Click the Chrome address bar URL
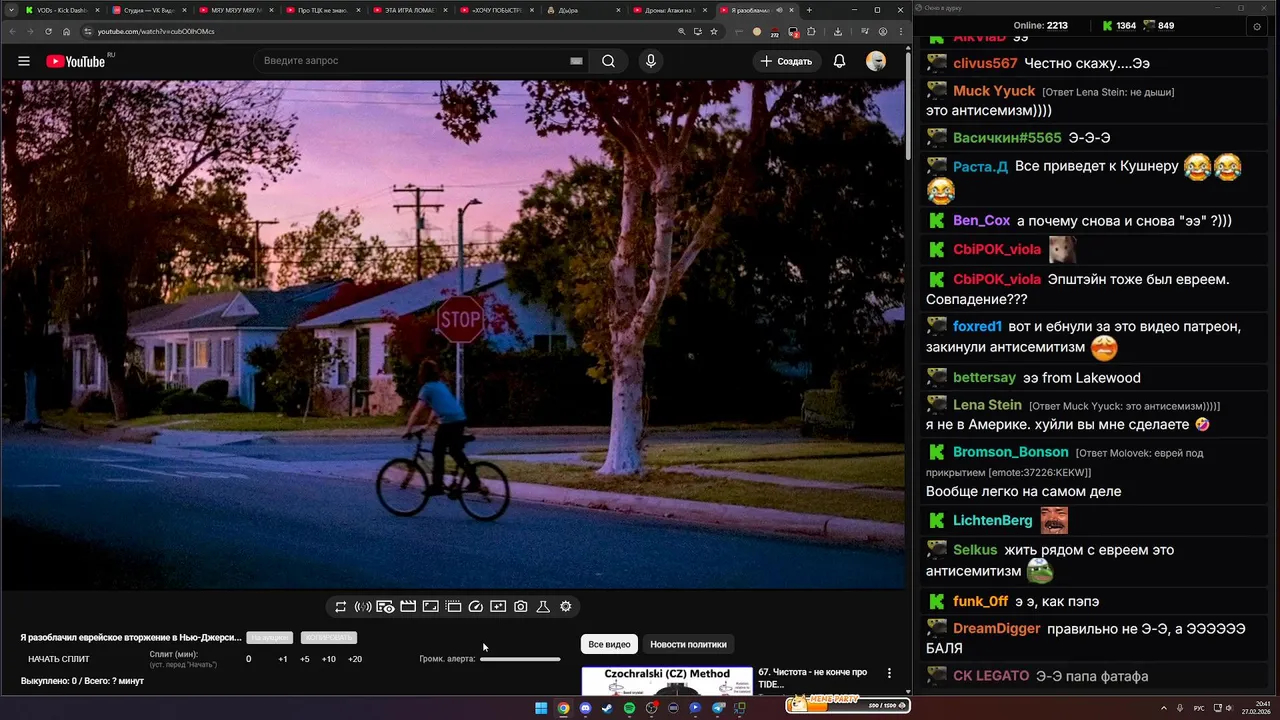The height and width of the screenshot is (720, 1280). click(x=156, y=31)
